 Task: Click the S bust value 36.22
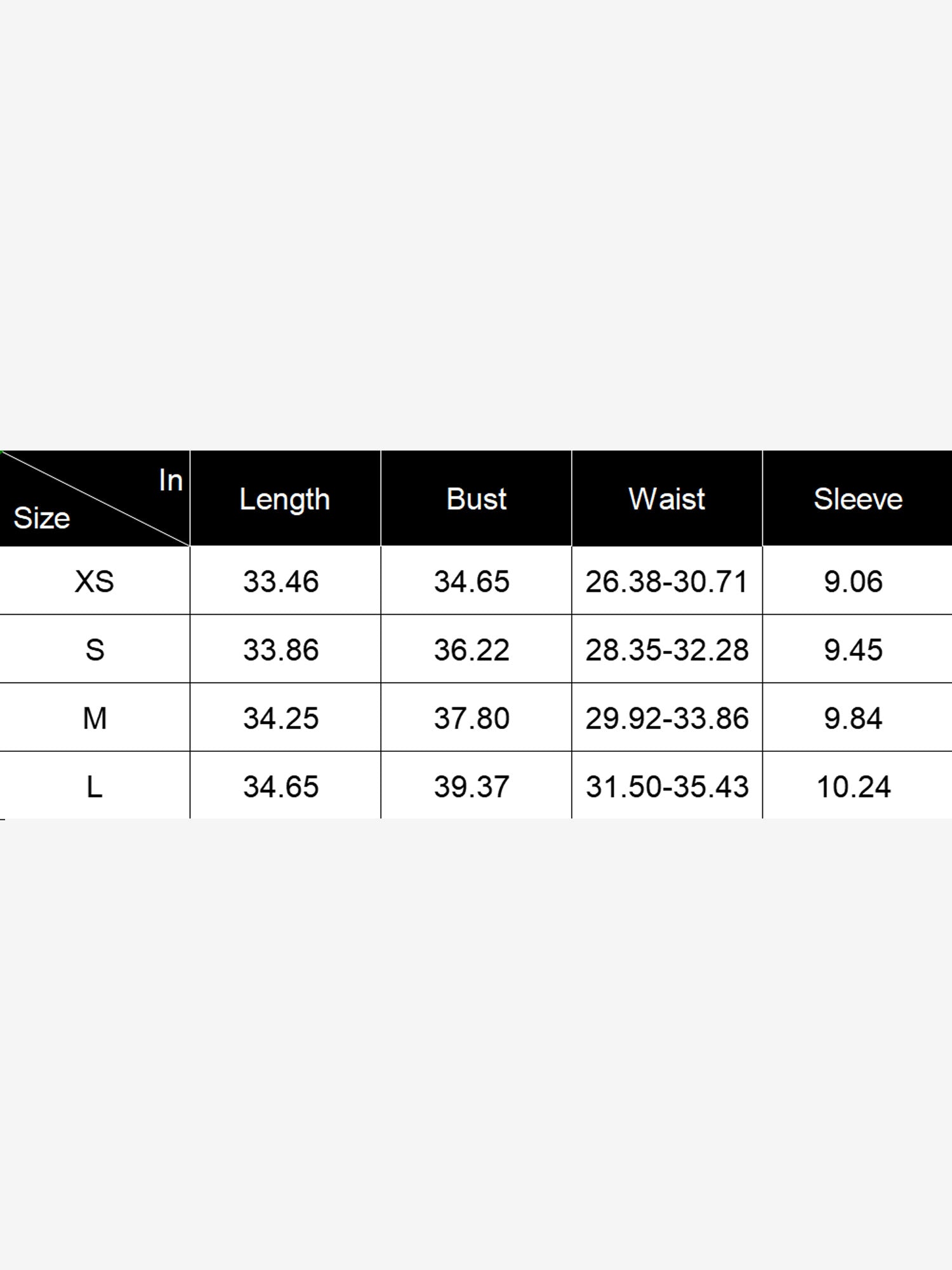[x=472, y=650]
